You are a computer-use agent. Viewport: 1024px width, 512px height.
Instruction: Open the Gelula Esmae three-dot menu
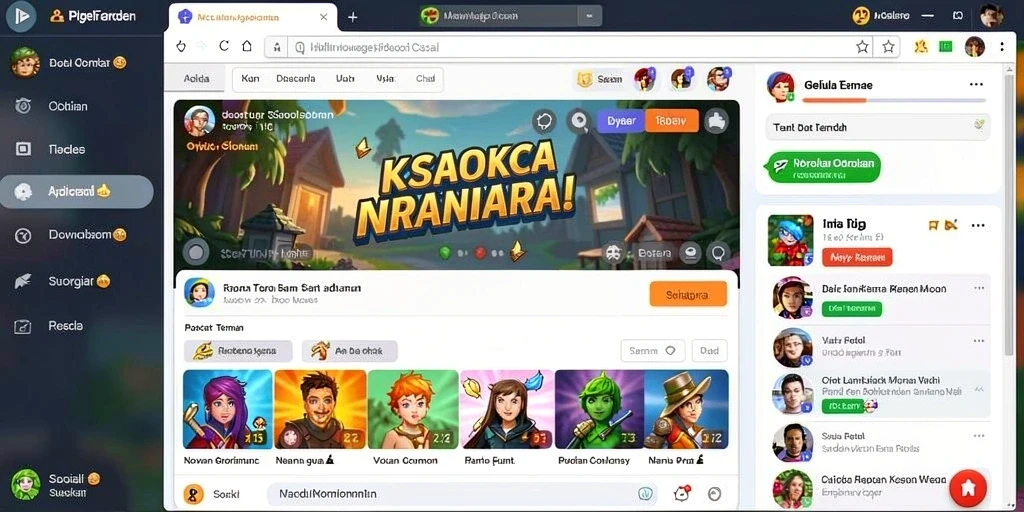coord(976,84)
